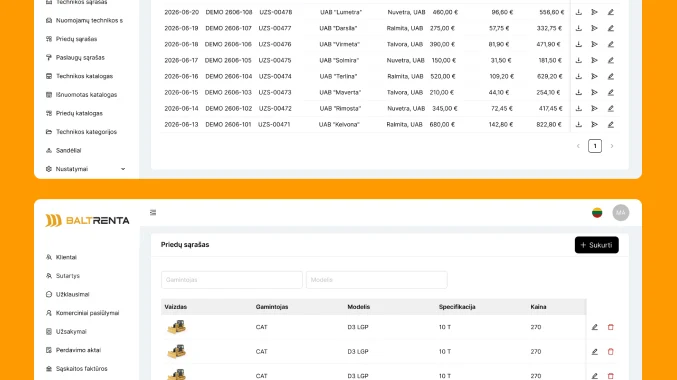Switch language via Lithuanian flag
The height and width of the screenshot is (380, 677).
coord(597,212)
